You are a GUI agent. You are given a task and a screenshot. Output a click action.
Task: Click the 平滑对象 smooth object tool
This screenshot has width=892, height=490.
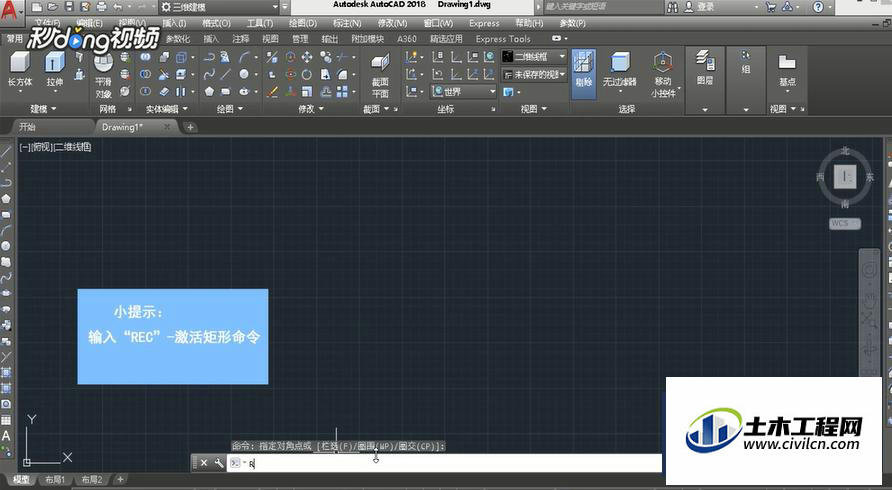coord(104,76)
